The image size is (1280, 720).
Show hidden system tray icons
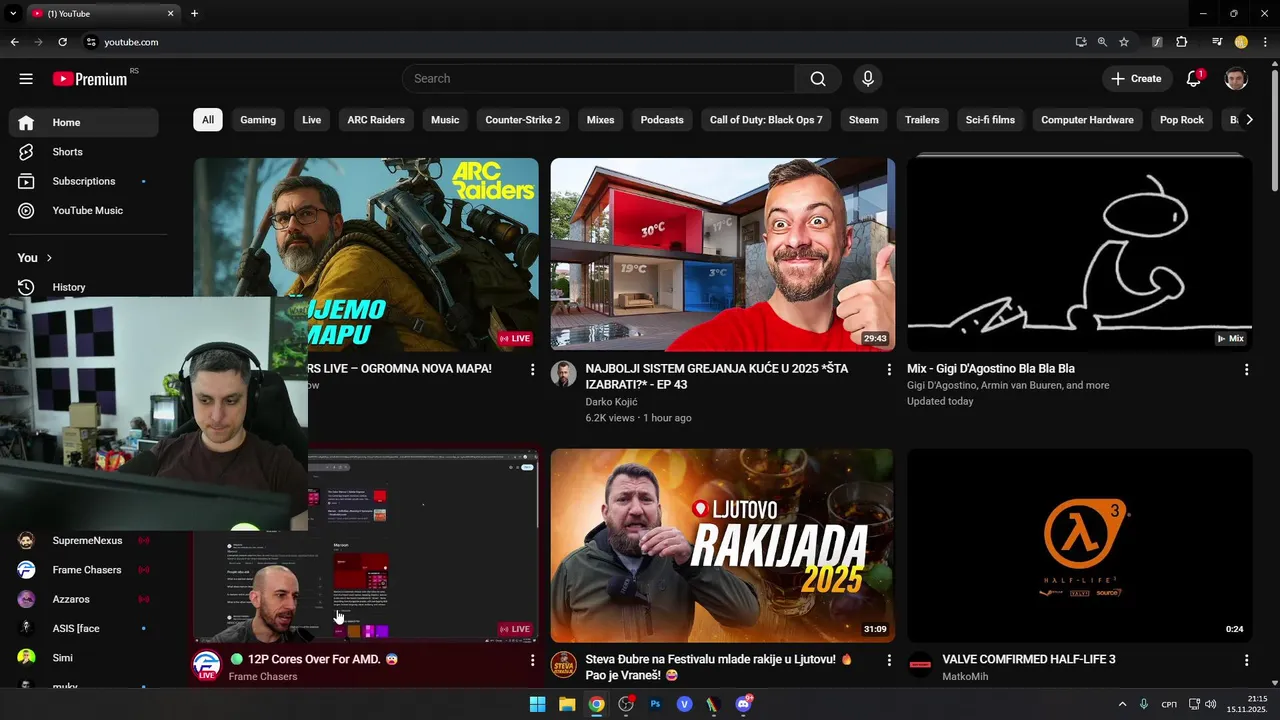pyautogui.click(x=1122, y=704)
